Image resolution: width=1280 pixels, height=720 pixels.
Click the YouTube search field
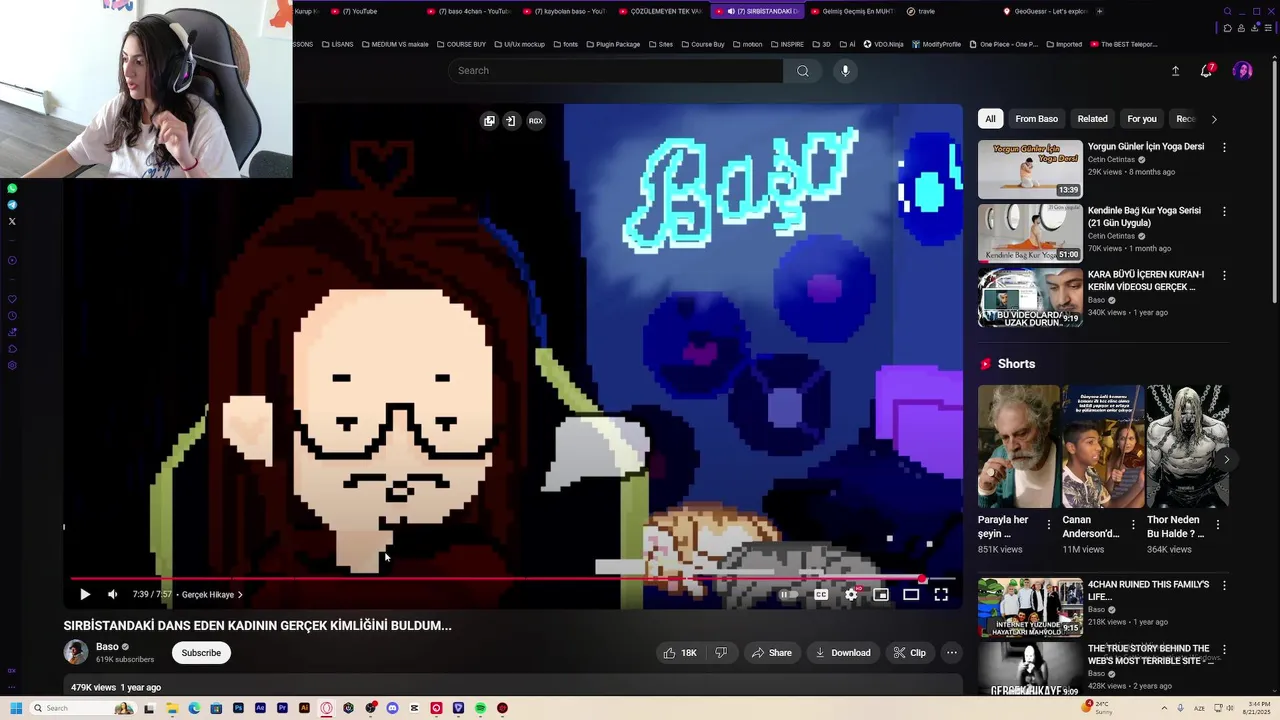click(616, 71)
